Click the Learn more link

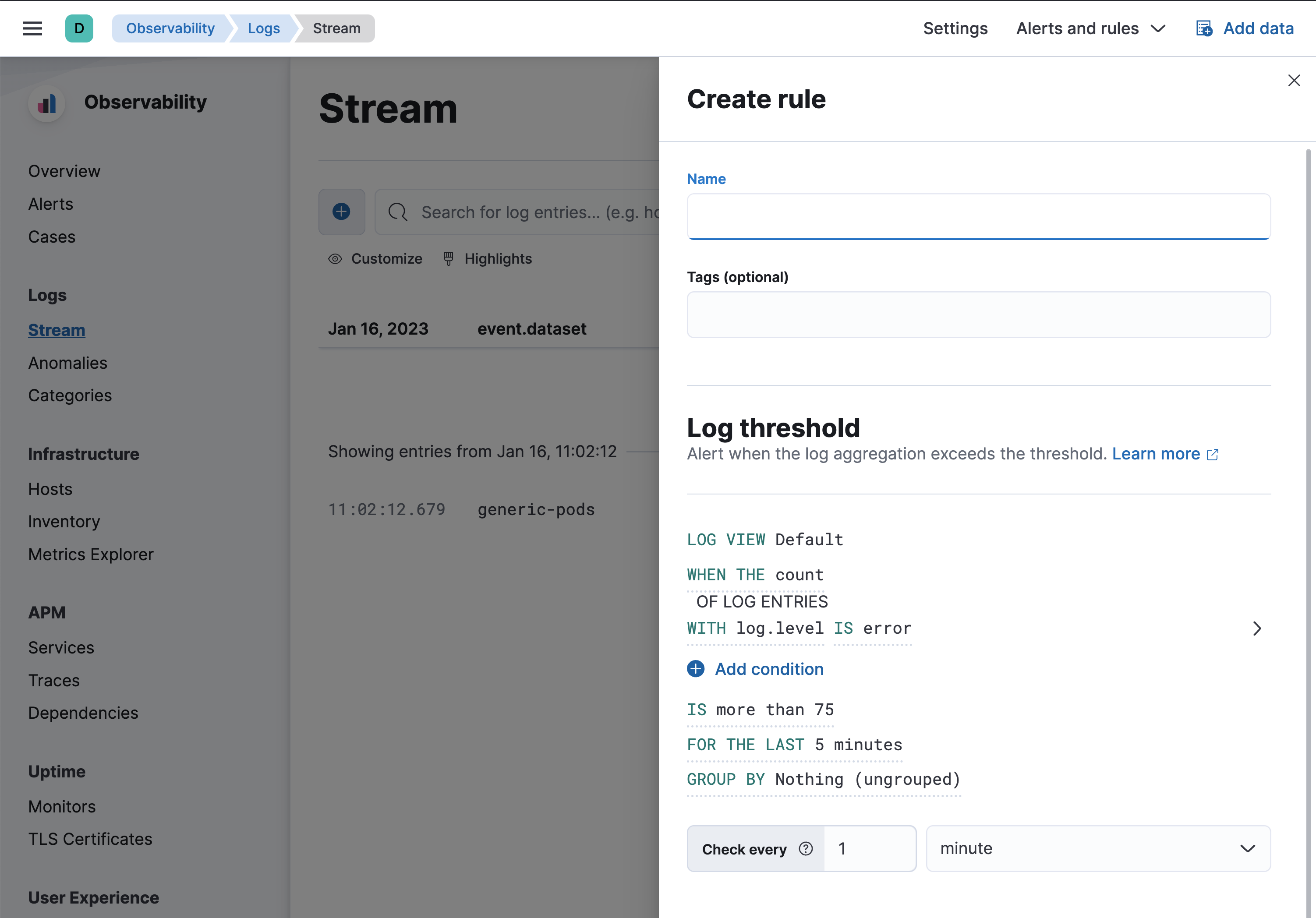(1156, 453)
